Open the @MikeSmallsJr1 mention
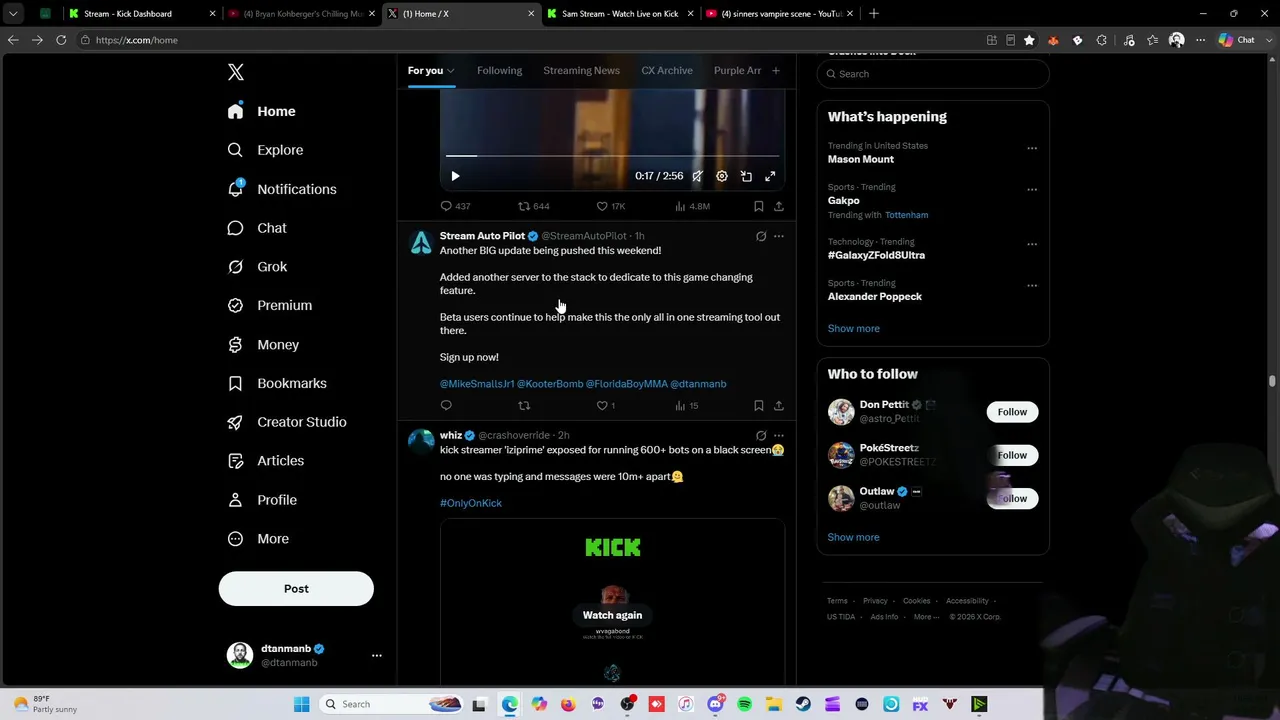 coord(477,384)
